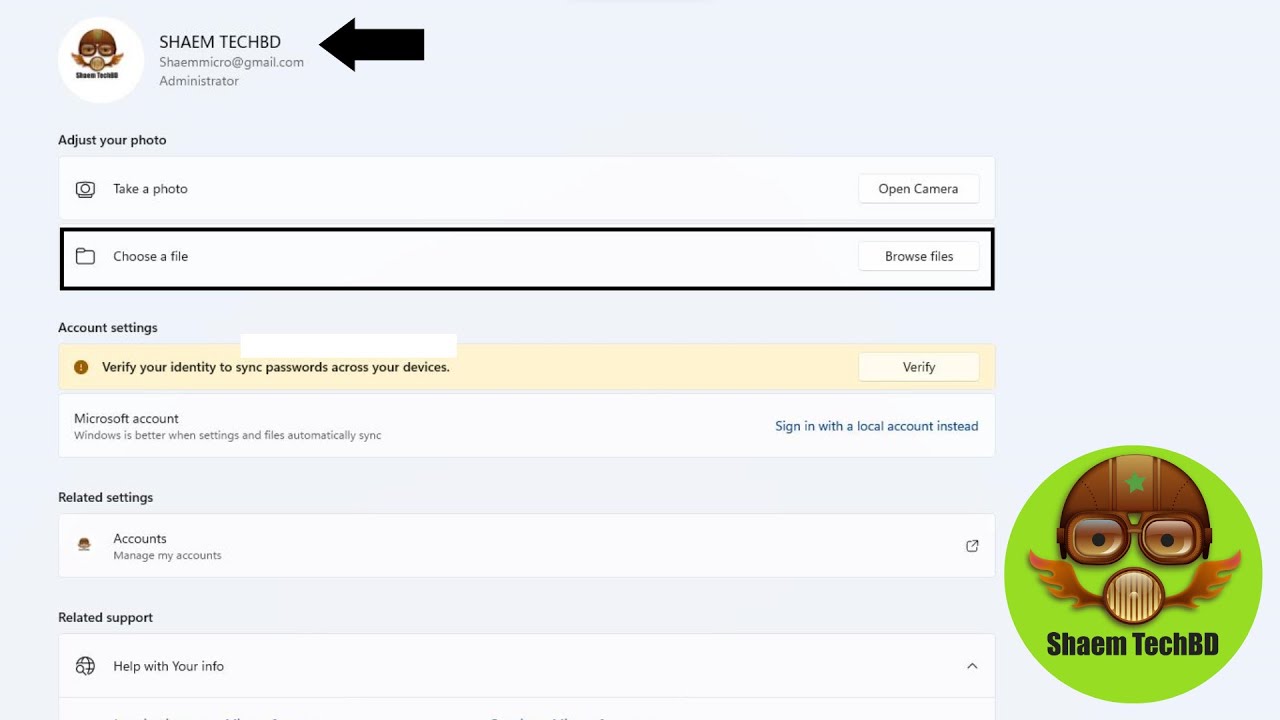Sign in with a local account instead
The height and width of the screenshot is (720, 1280).
coord(876,426)
